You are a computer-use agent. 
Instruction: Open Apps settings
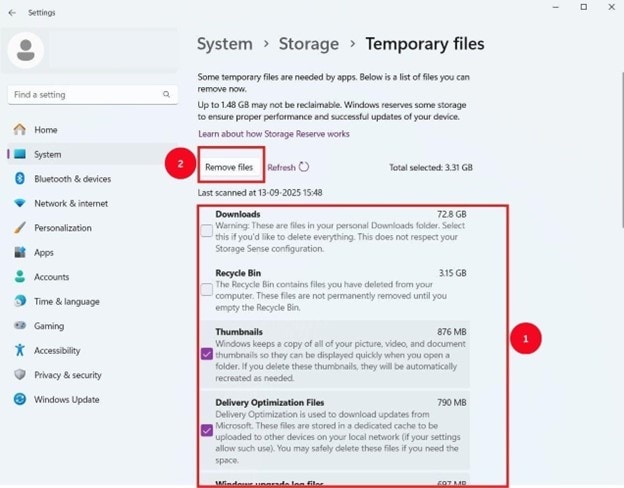click(92, 252)
